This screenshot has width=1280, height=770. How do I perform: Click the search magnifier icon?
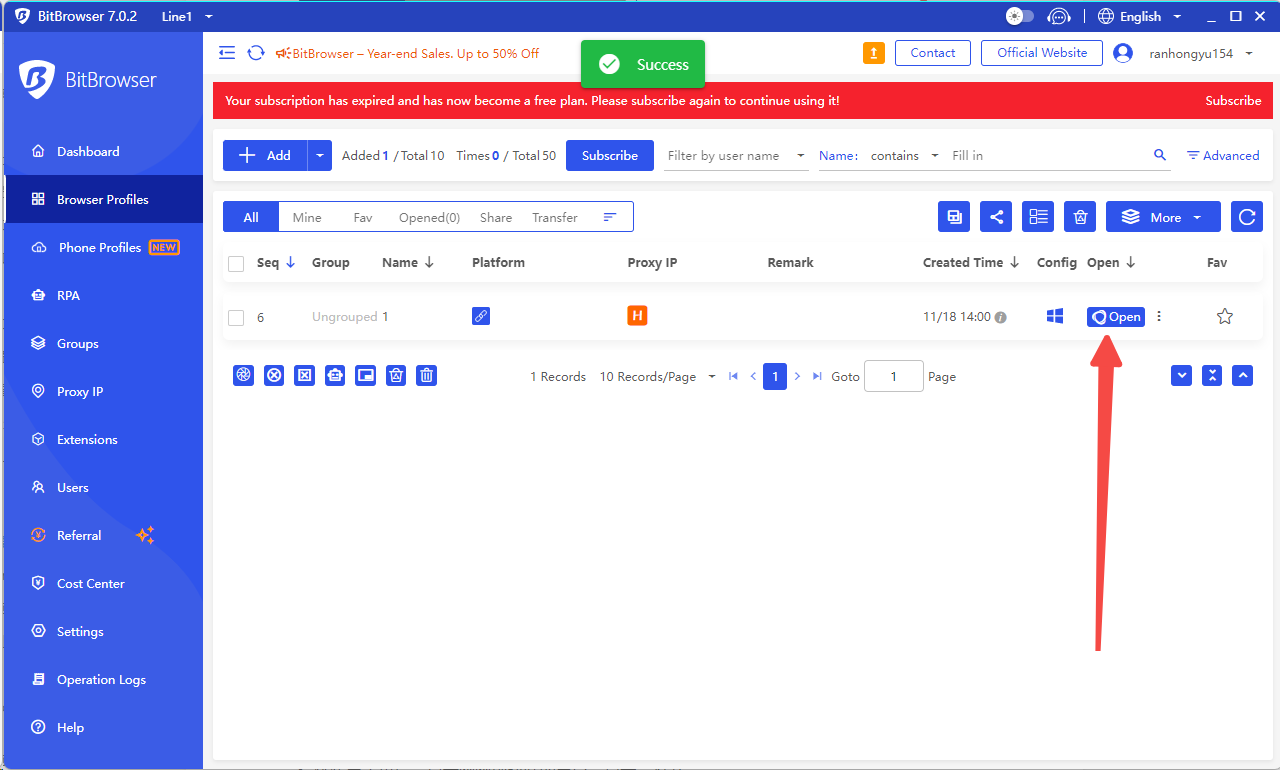(x=1160, y=155)
